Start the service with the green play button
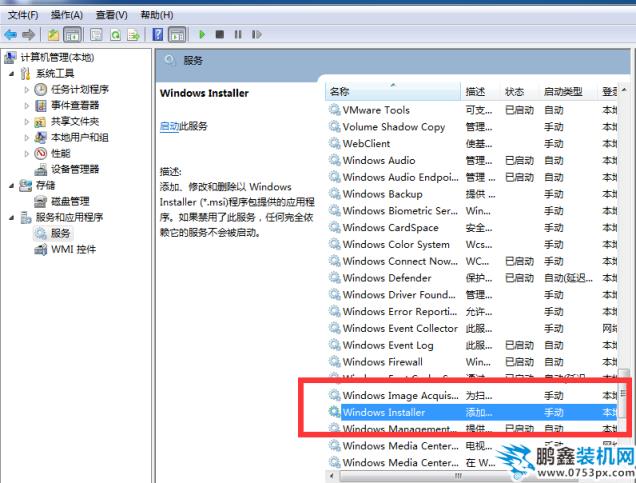Viewport: 636px width, 483px height. click(202, 34)
